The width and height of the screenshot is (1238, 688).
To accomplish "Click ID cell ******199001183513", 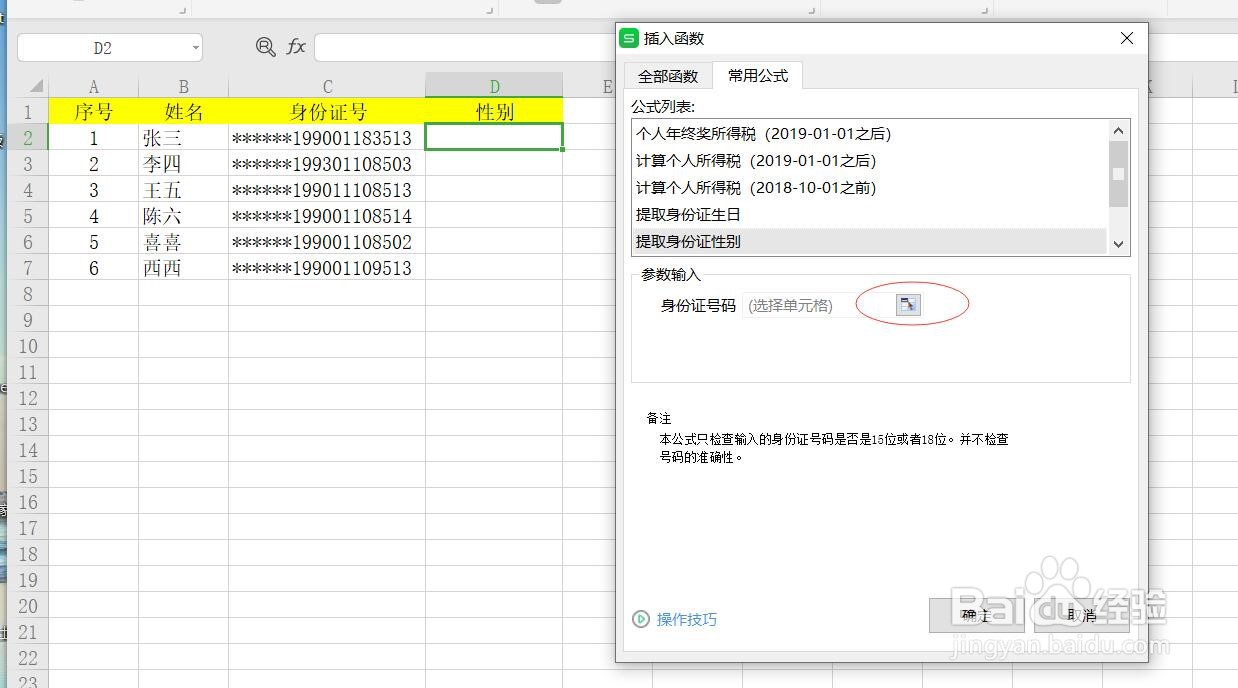I will pos(327,138).
